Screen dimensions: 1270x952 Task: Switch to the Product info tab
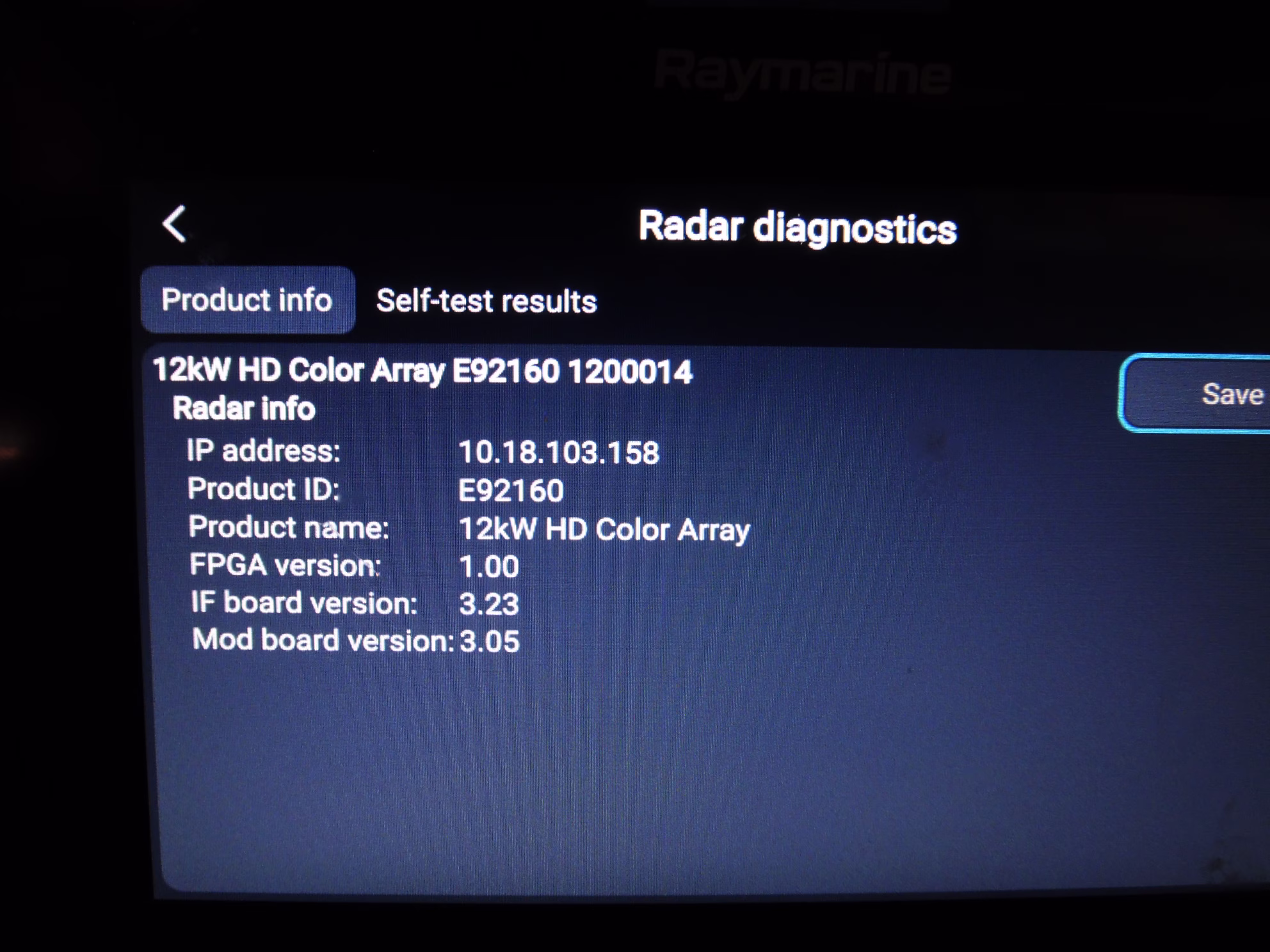[x=247, y=300]
